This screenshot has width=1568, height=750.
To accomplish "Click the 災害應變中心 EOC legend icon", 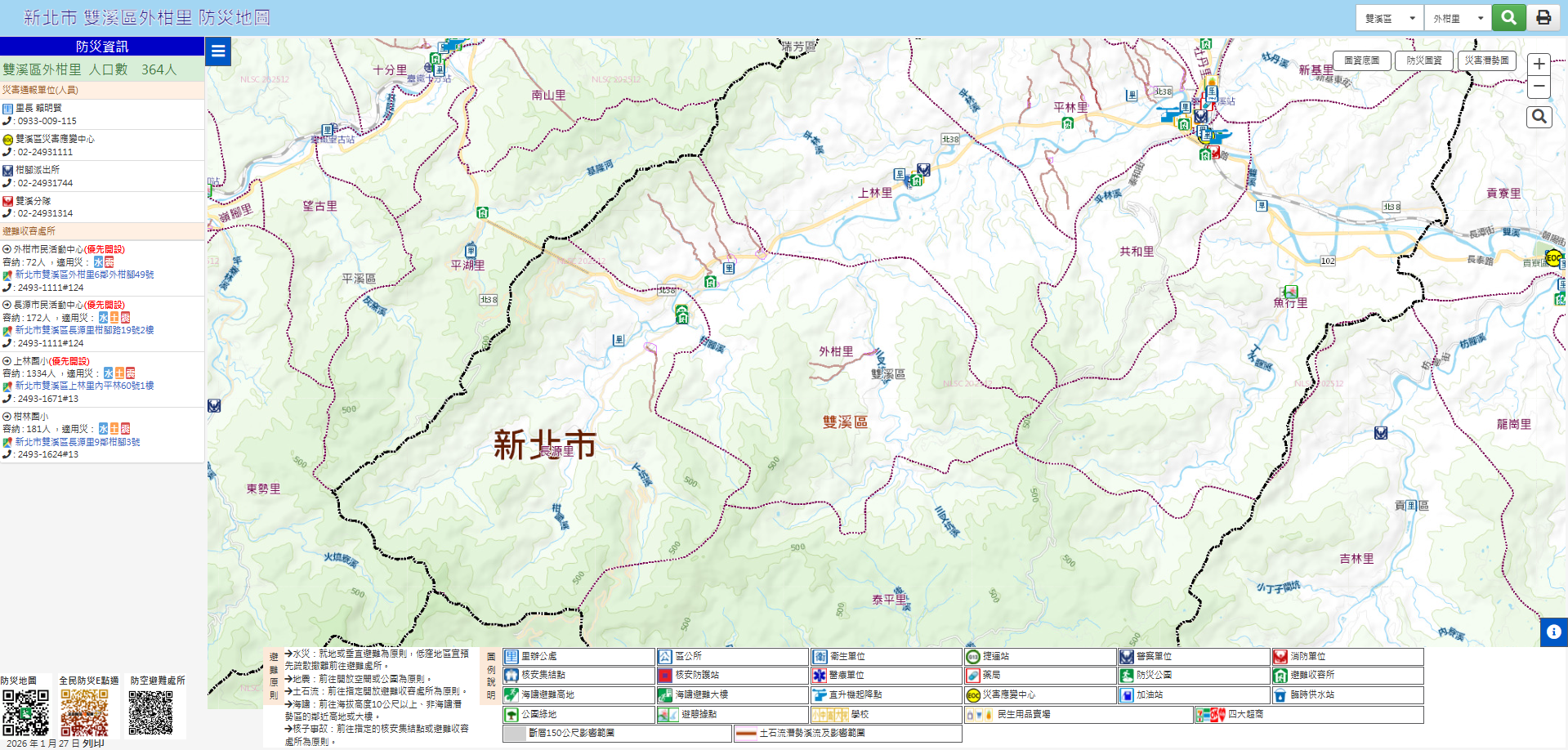I will 973,695.
